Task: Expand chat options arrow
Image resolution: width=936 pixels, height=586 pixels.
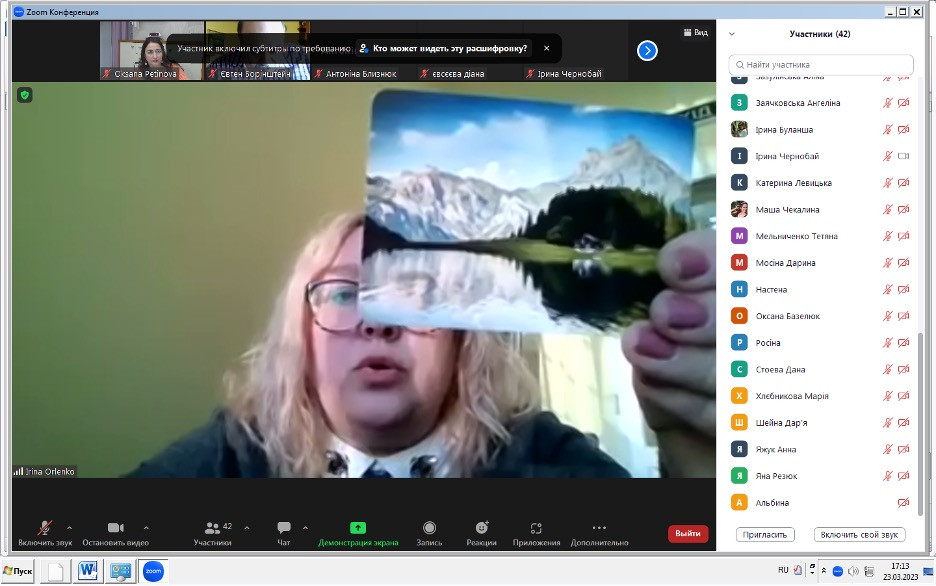Action: coord(305,528)
